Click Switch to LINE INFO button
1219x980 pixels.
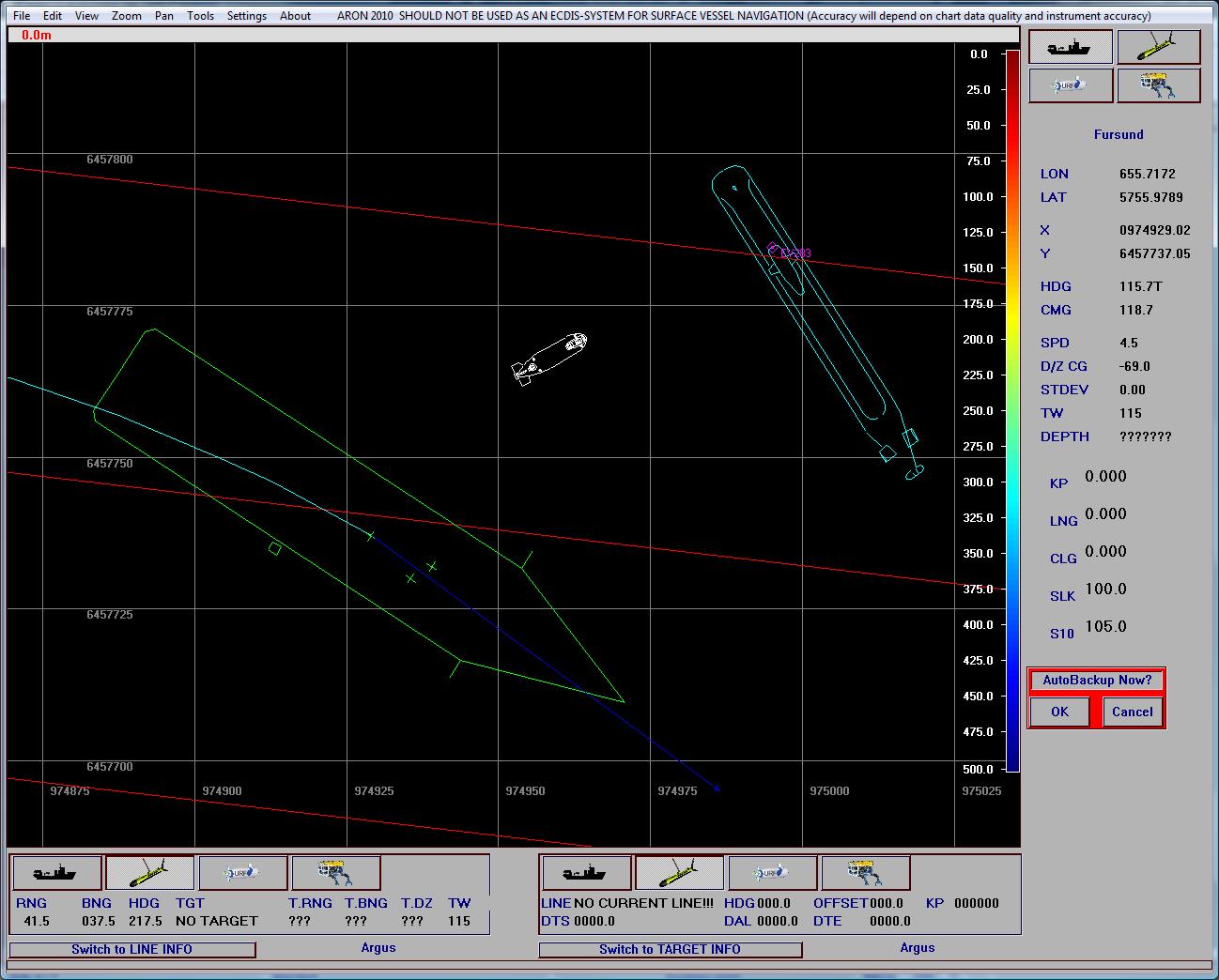tap(131, 949)
